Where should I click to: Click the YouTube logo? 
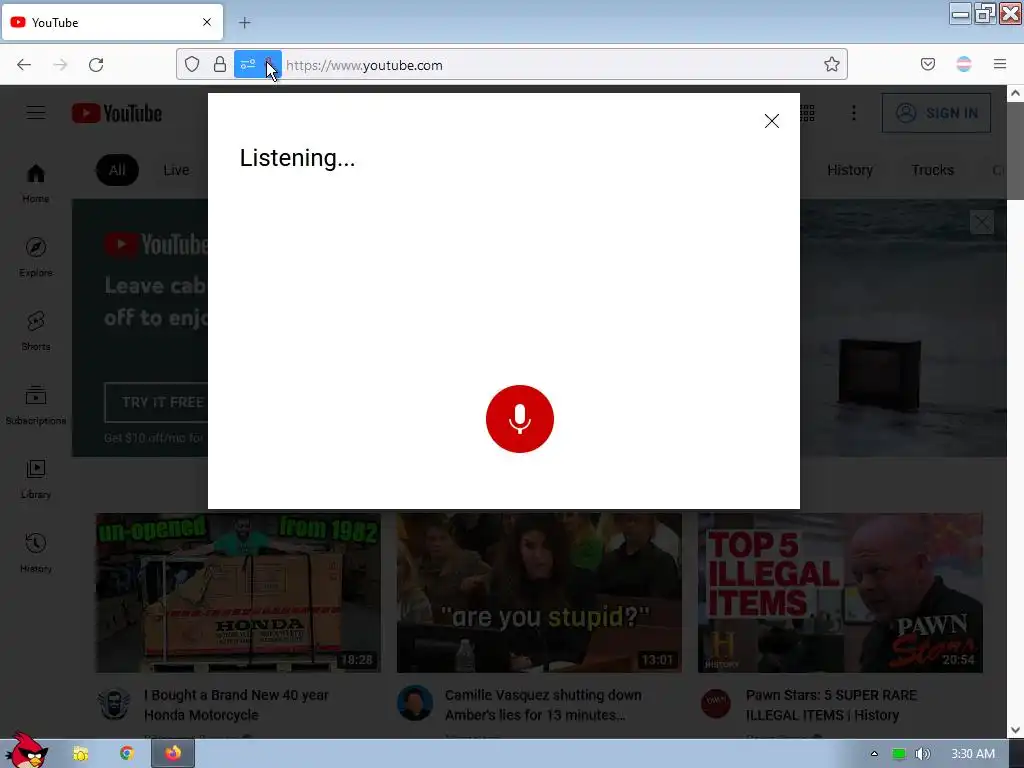pyautogui.click(x=117, y=113)
